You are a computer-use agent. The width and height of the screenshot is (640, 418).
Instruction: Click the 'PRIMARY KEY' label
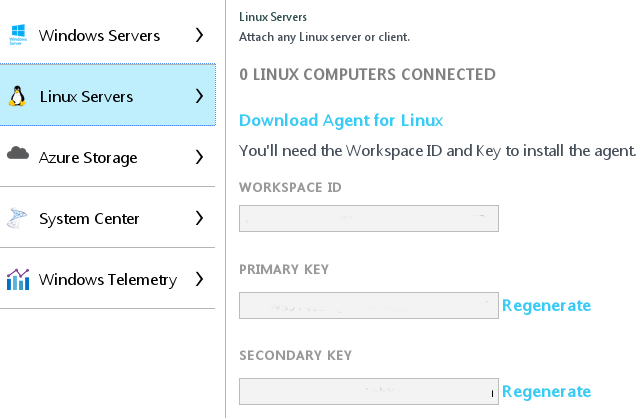pyautogui.click(x=284, y=269)
